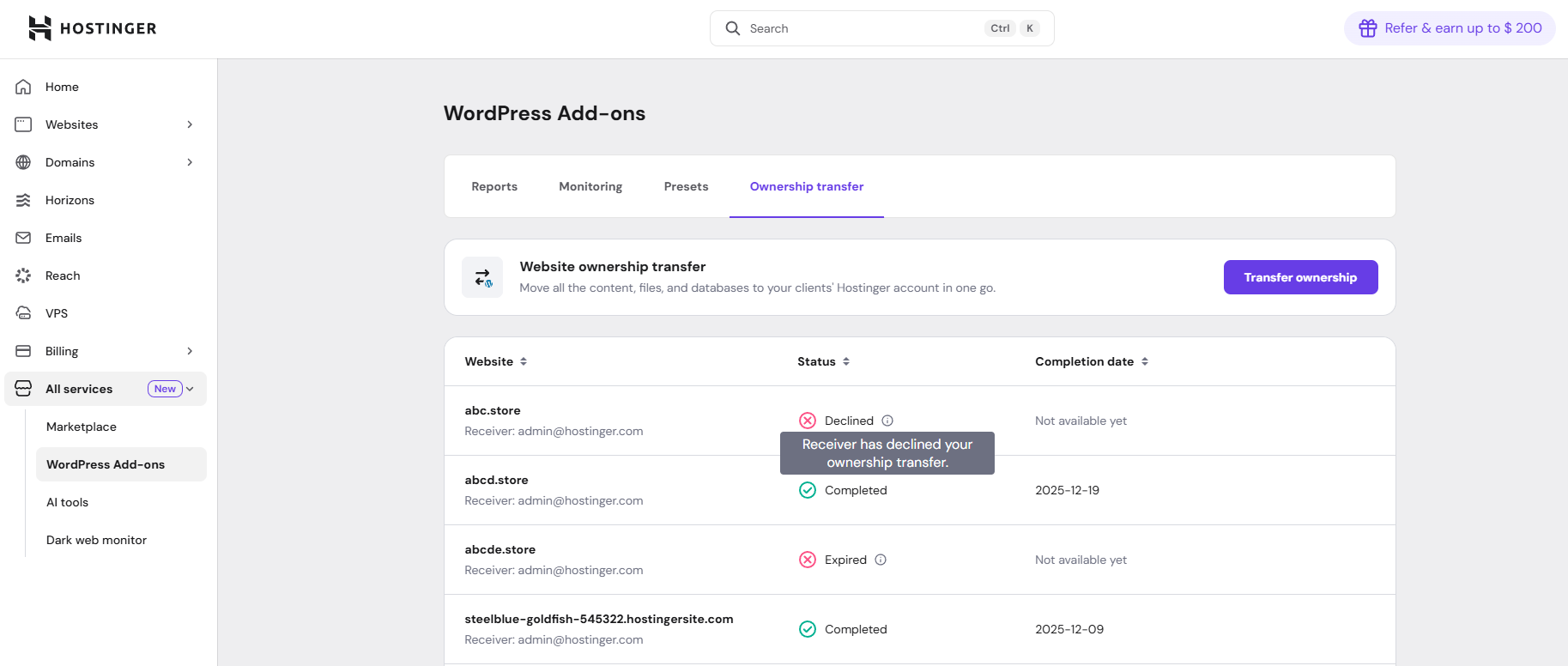Click the Home icon in sidebar
This screenshot has width=1568, height=666.
(23, 87)
